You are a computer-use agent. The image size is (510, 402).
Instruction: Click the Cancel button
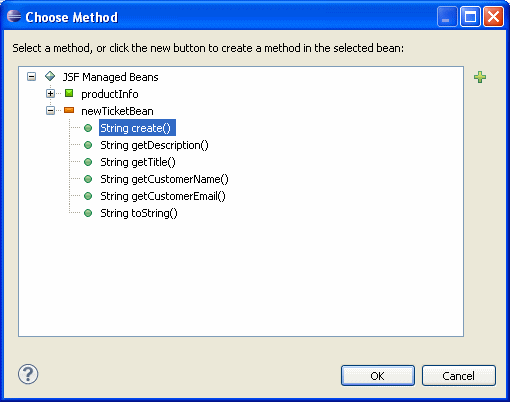[459, 376]
